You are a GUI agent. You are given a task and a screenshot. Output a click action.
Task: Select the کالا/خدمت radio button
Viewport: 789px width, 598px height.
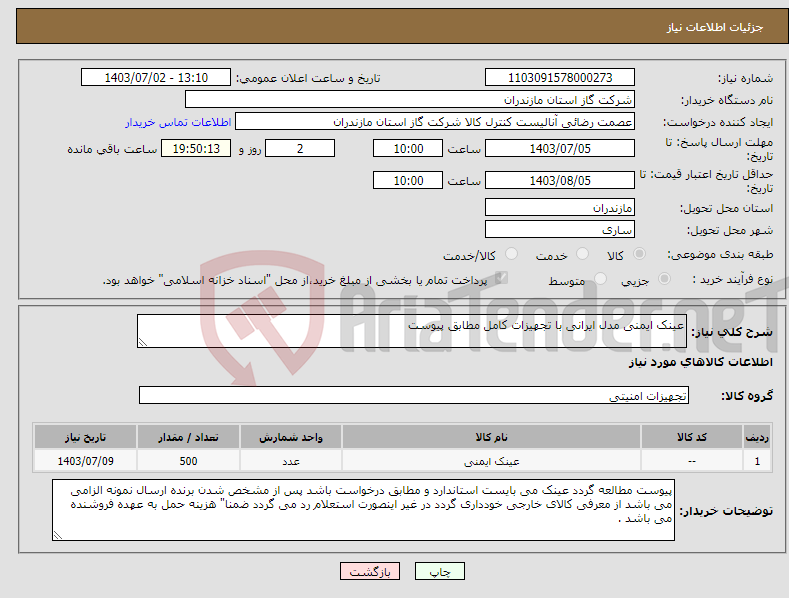point(511,254)
